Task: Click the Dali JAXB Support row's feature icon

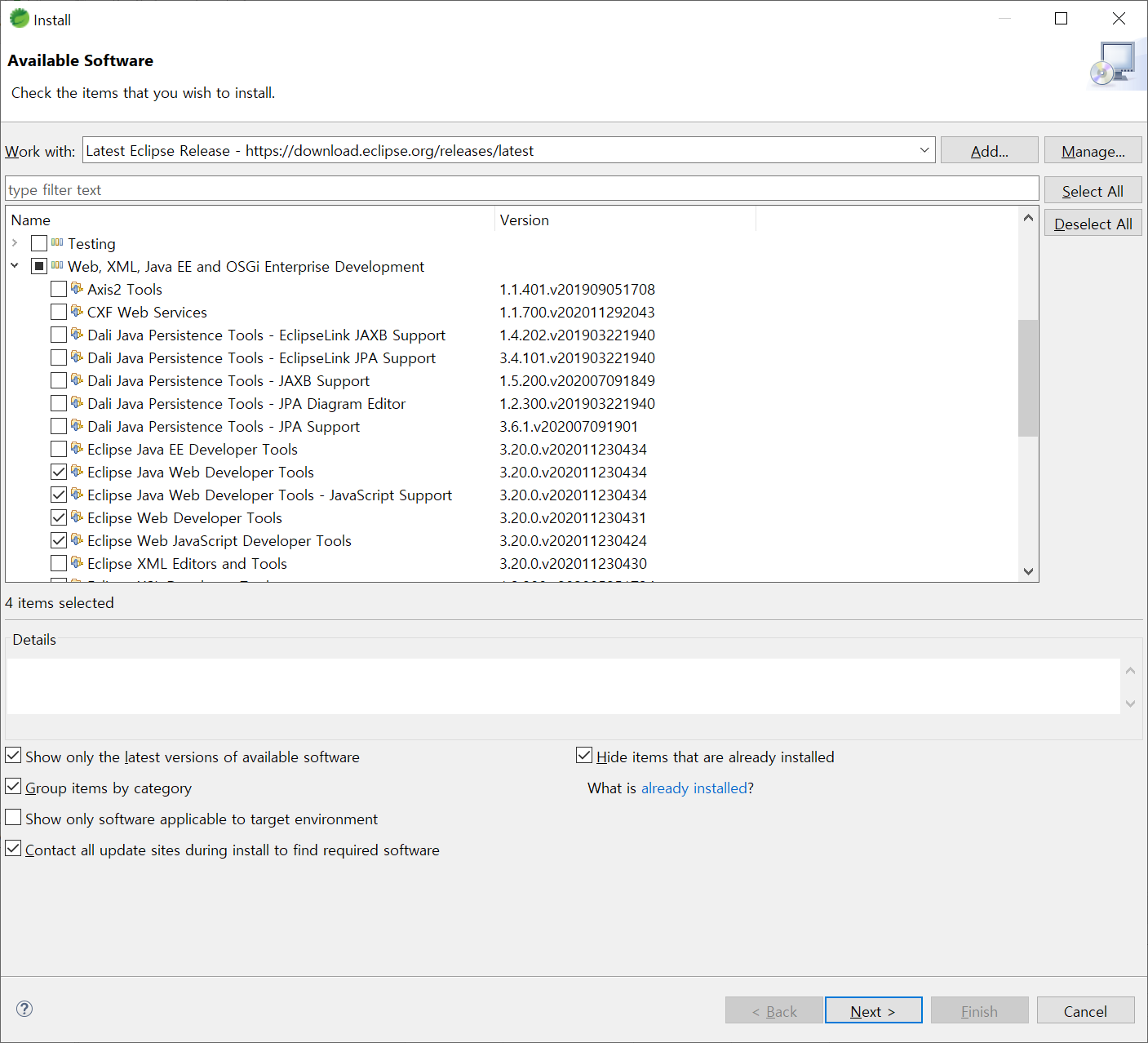Action: (x=78, y=380)
